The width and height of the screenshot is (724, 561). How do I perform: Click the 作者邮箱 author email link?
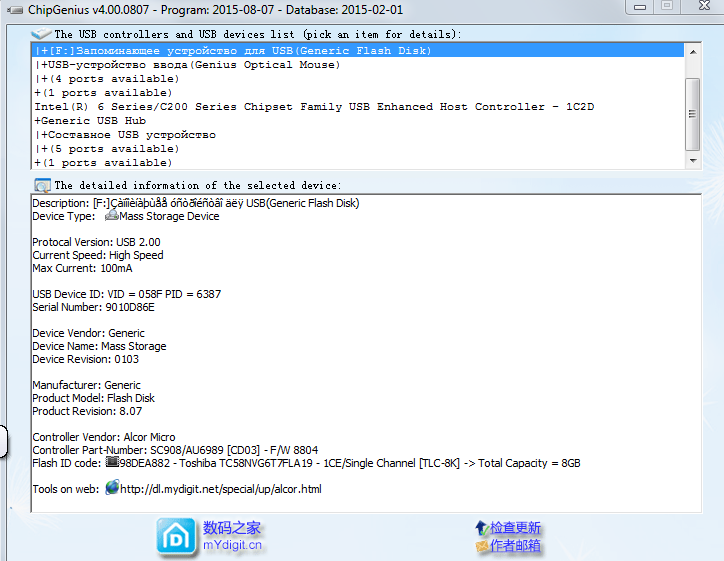tap(515, 546)
